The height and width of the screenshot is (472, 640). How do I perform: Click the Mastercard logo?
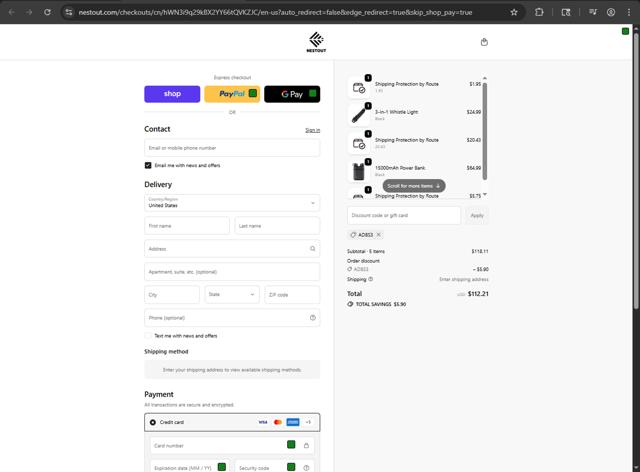[x=278, y=422]
